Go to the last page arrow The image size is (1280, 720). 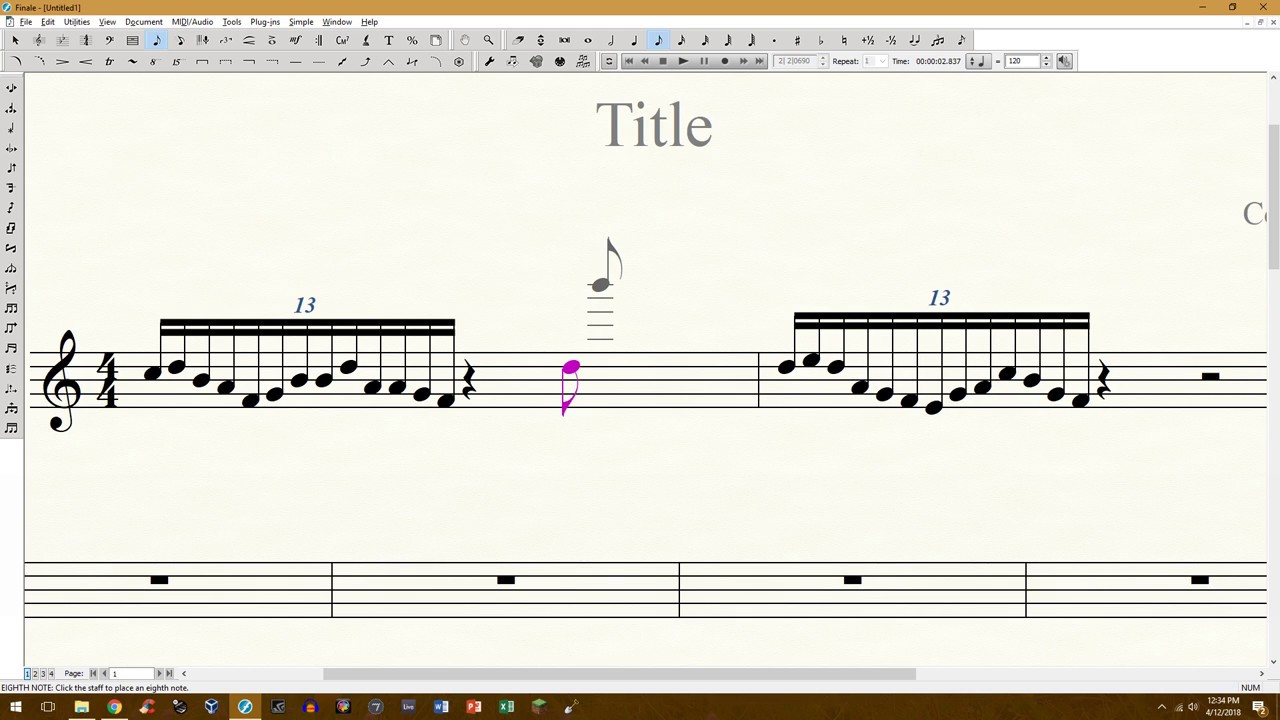(x=169, y=674)
